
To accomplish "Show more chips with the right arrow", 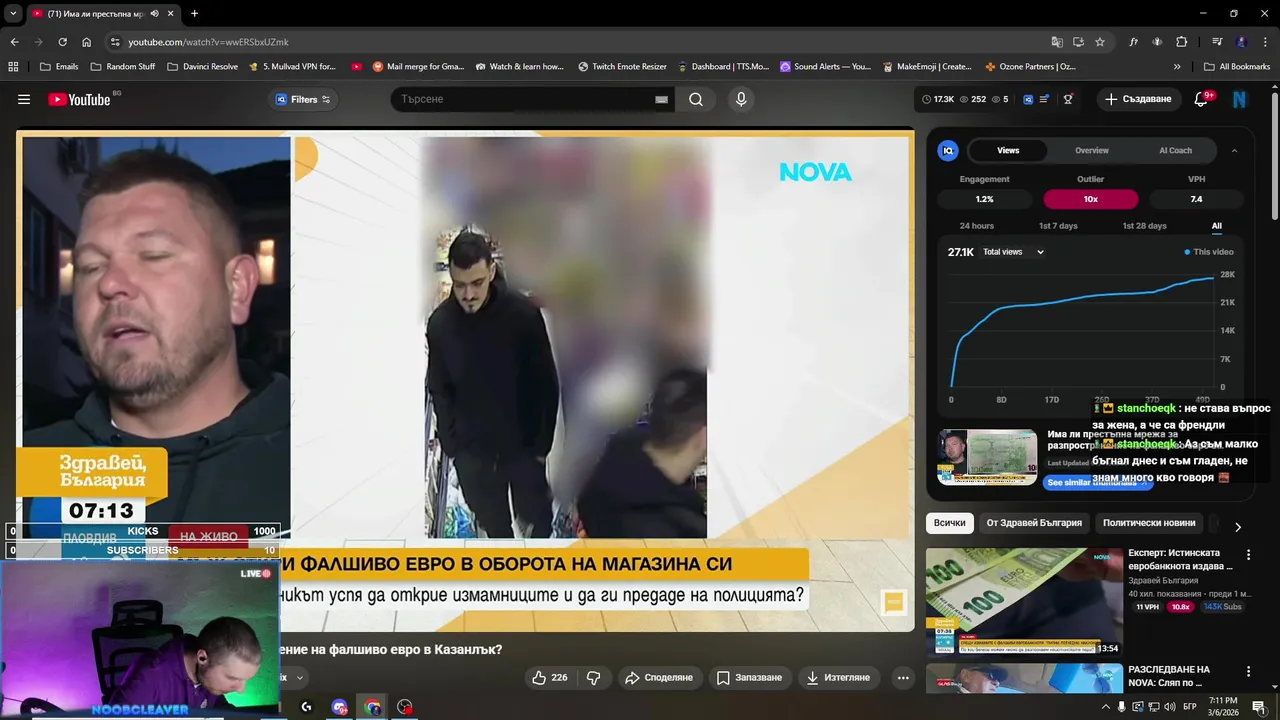I will coord(1237,526).
